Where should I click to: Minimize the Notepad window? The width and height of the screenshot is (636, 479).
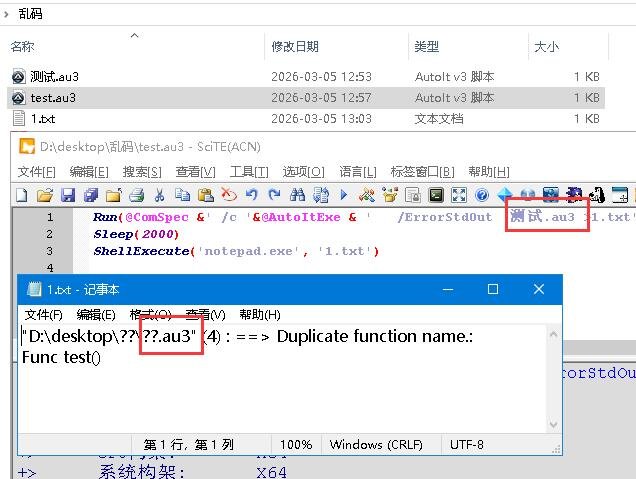pyautogui.click(x=448, y=289)
